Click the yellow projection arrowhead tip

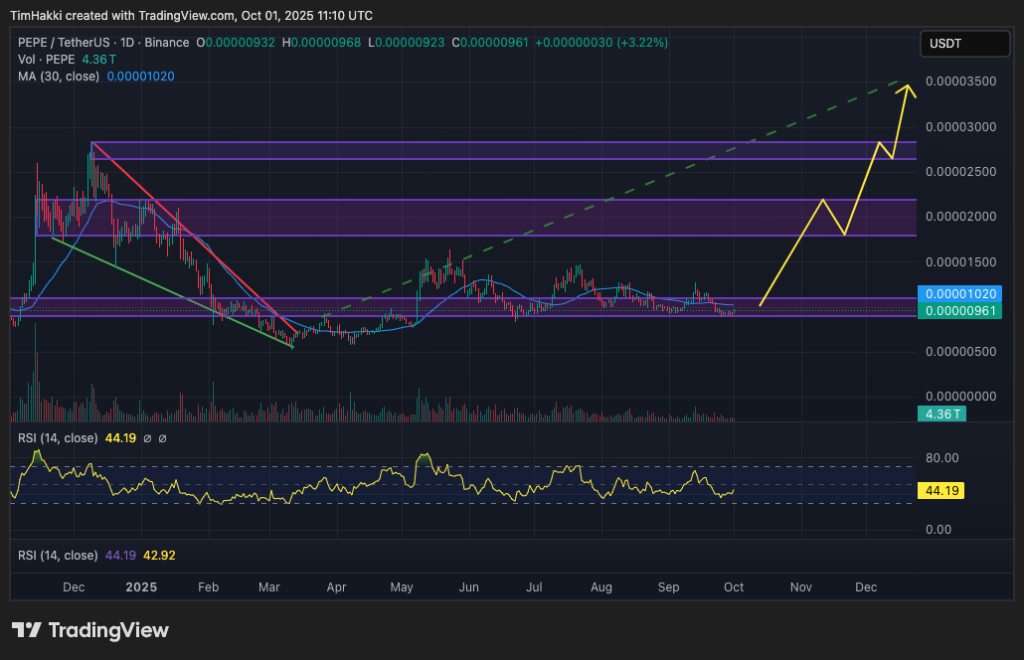click(908, 87)
